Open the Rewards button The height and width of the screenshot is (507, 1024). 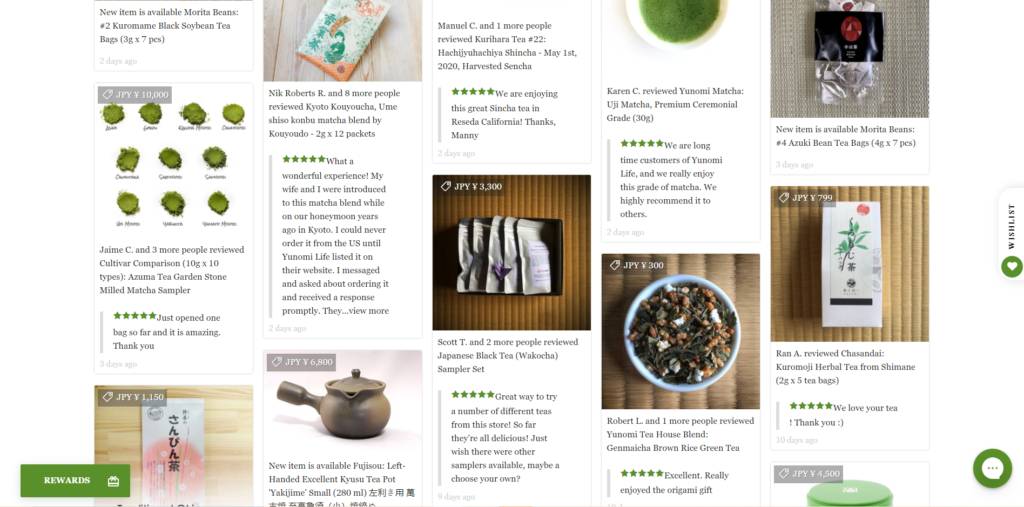coord(75,481)
